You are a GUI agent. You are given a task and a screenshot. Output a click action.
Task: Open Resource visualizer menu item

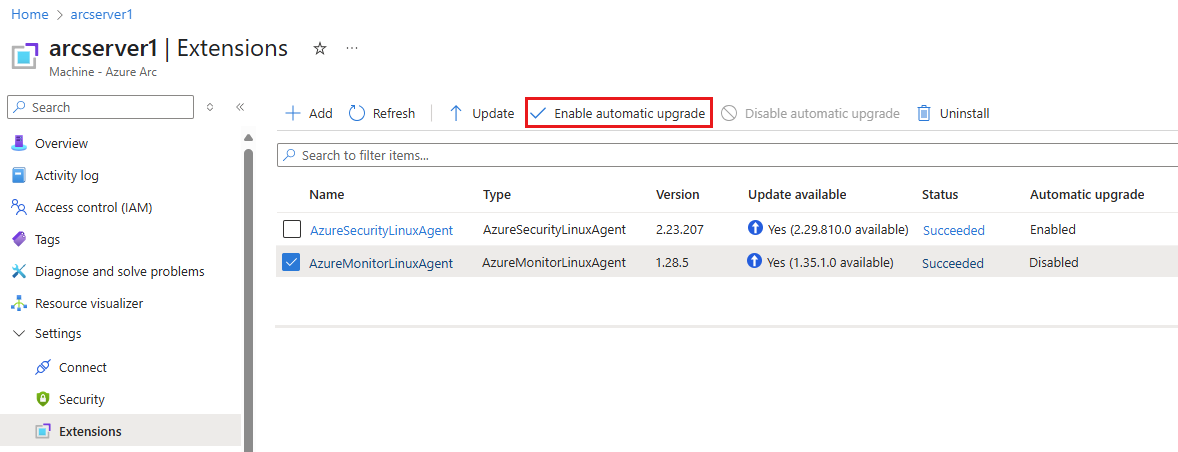(89, 304)
